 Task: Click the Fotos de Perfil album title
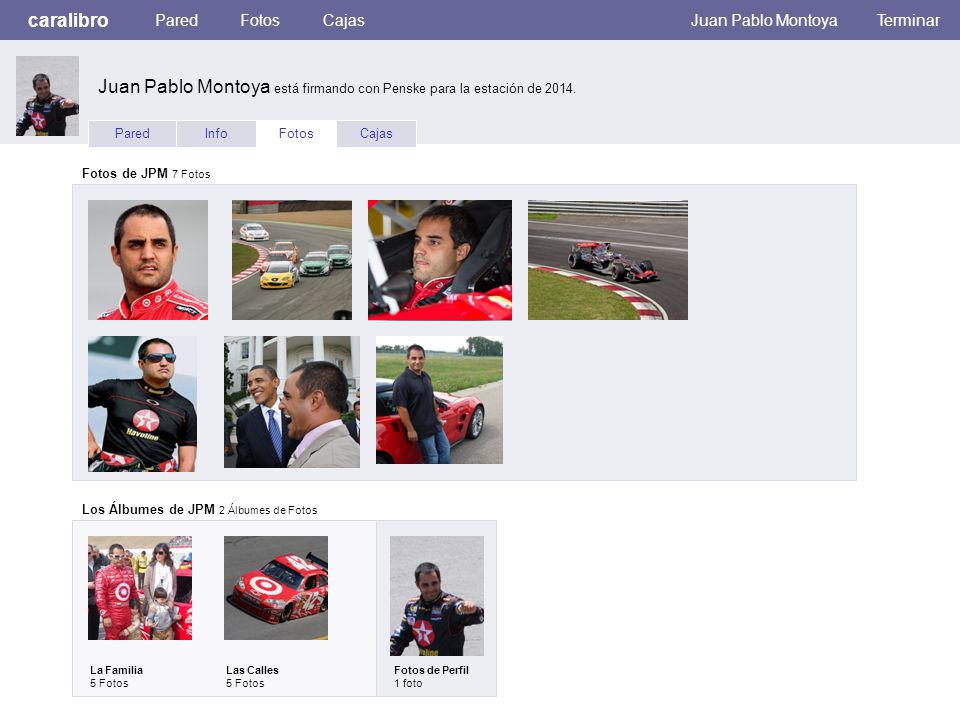(432, 670)
